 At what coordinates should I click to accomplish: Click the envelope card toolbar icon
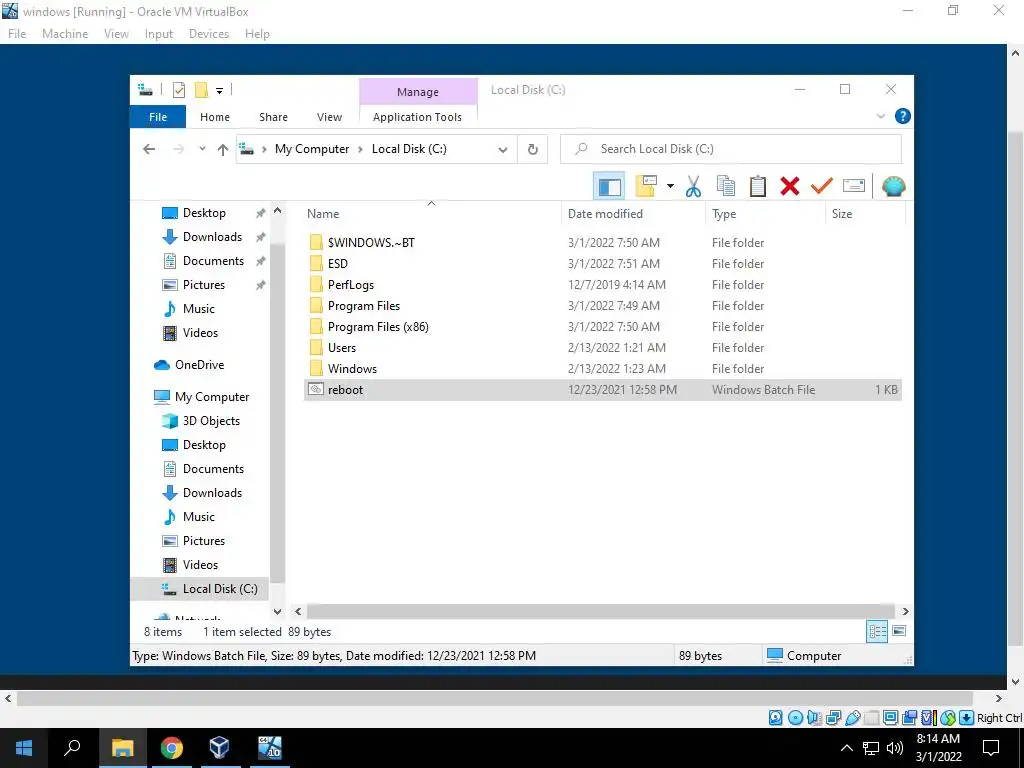(854, 186)
